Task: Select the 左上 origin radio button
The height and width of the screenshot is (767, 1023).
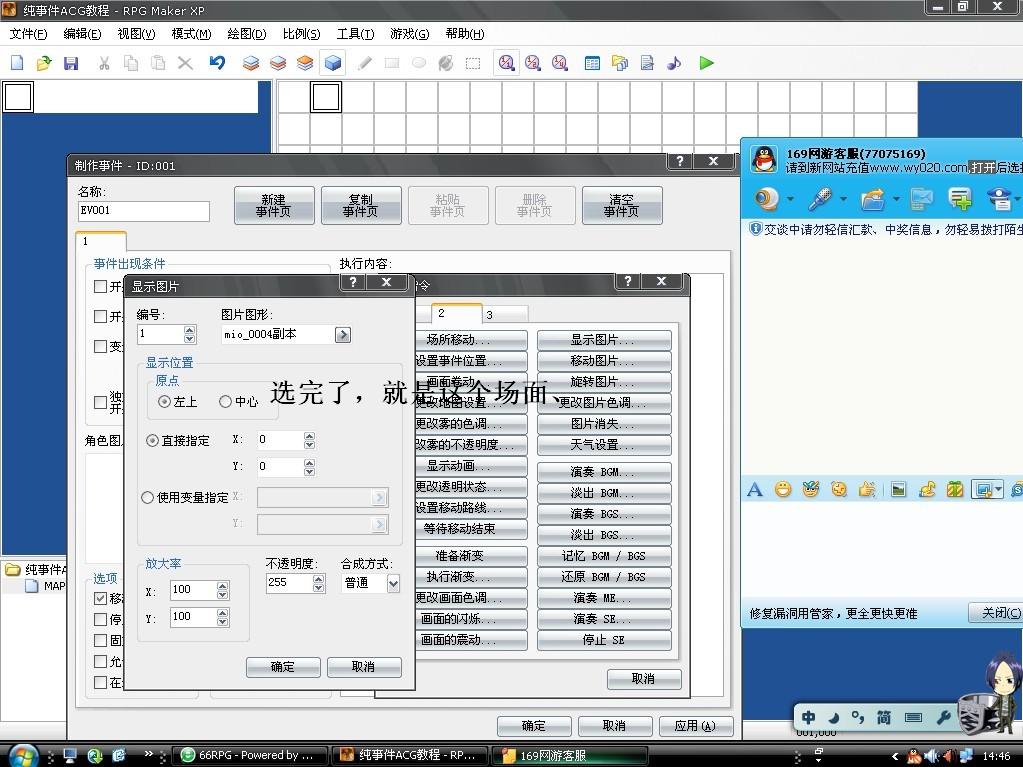Action: coord(164,401)
